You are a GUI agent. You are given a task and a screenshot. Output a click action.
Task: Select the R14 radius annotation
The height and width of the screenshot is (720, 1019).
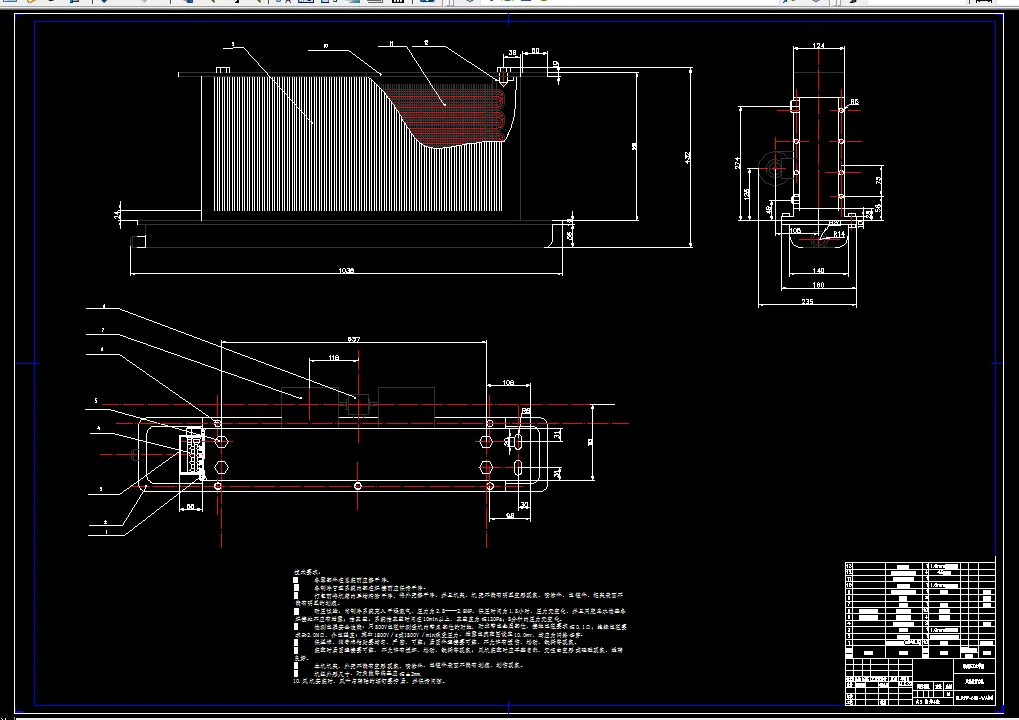point(839,234)
